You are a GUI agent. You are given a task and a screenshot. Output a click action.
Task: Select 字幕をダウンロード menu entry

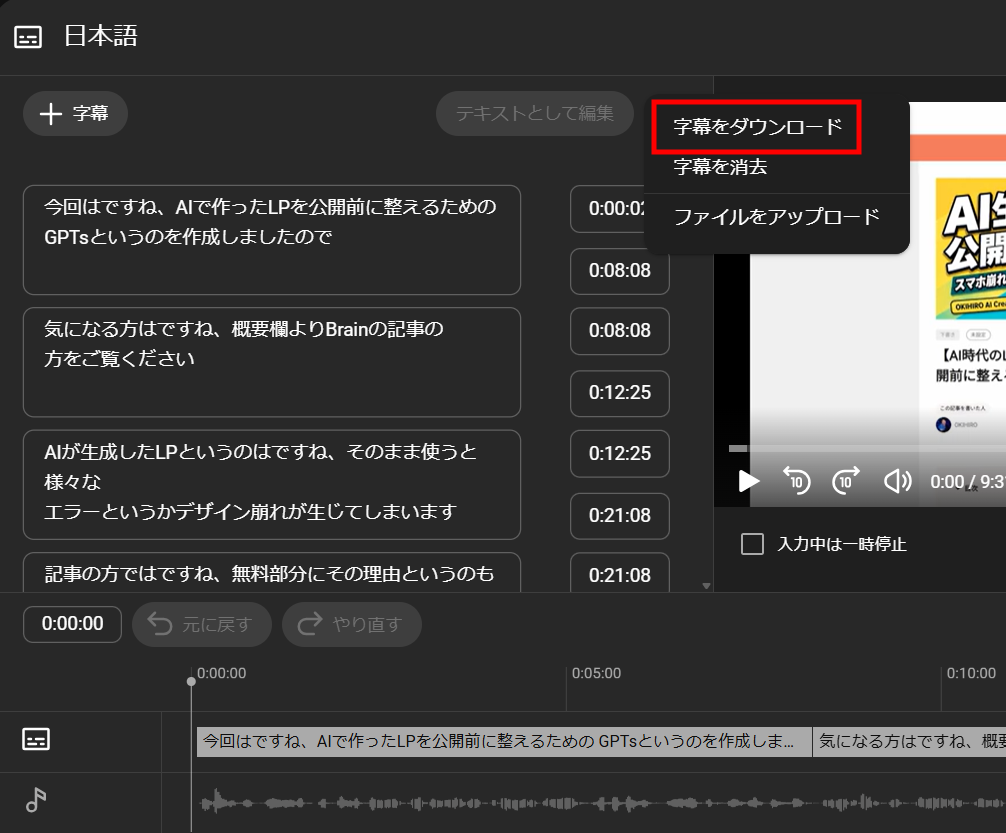[757, 127]
